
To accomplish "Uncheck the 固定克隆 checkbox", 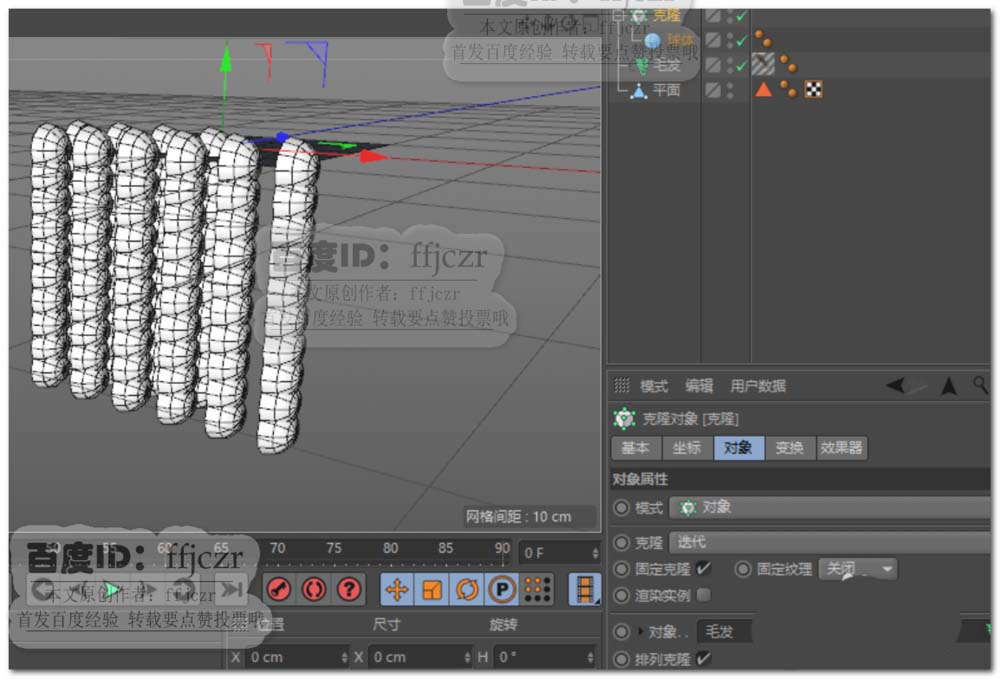I will (704, 569).
